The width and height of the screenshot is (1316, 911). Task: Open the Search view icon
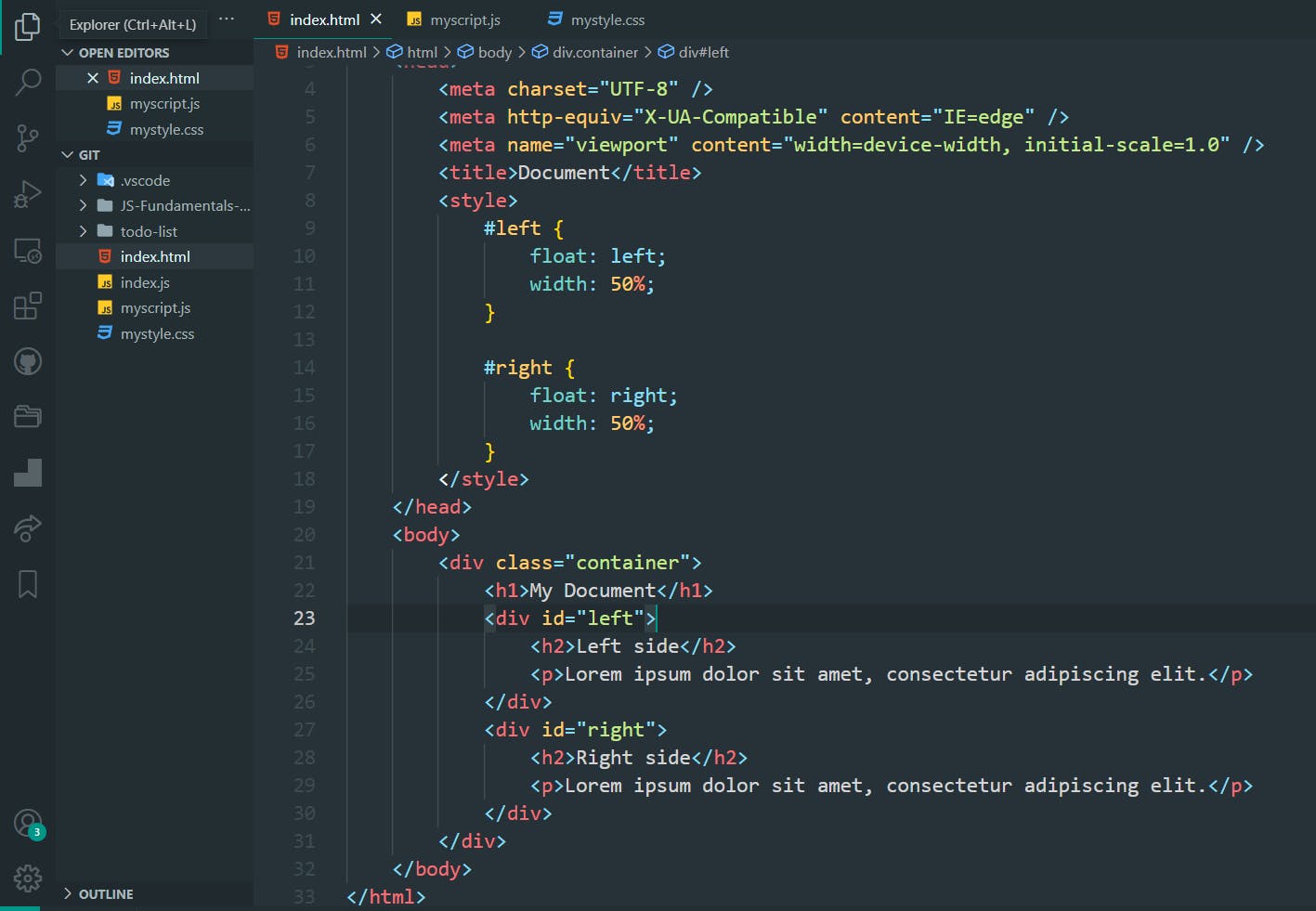point(28,83)
